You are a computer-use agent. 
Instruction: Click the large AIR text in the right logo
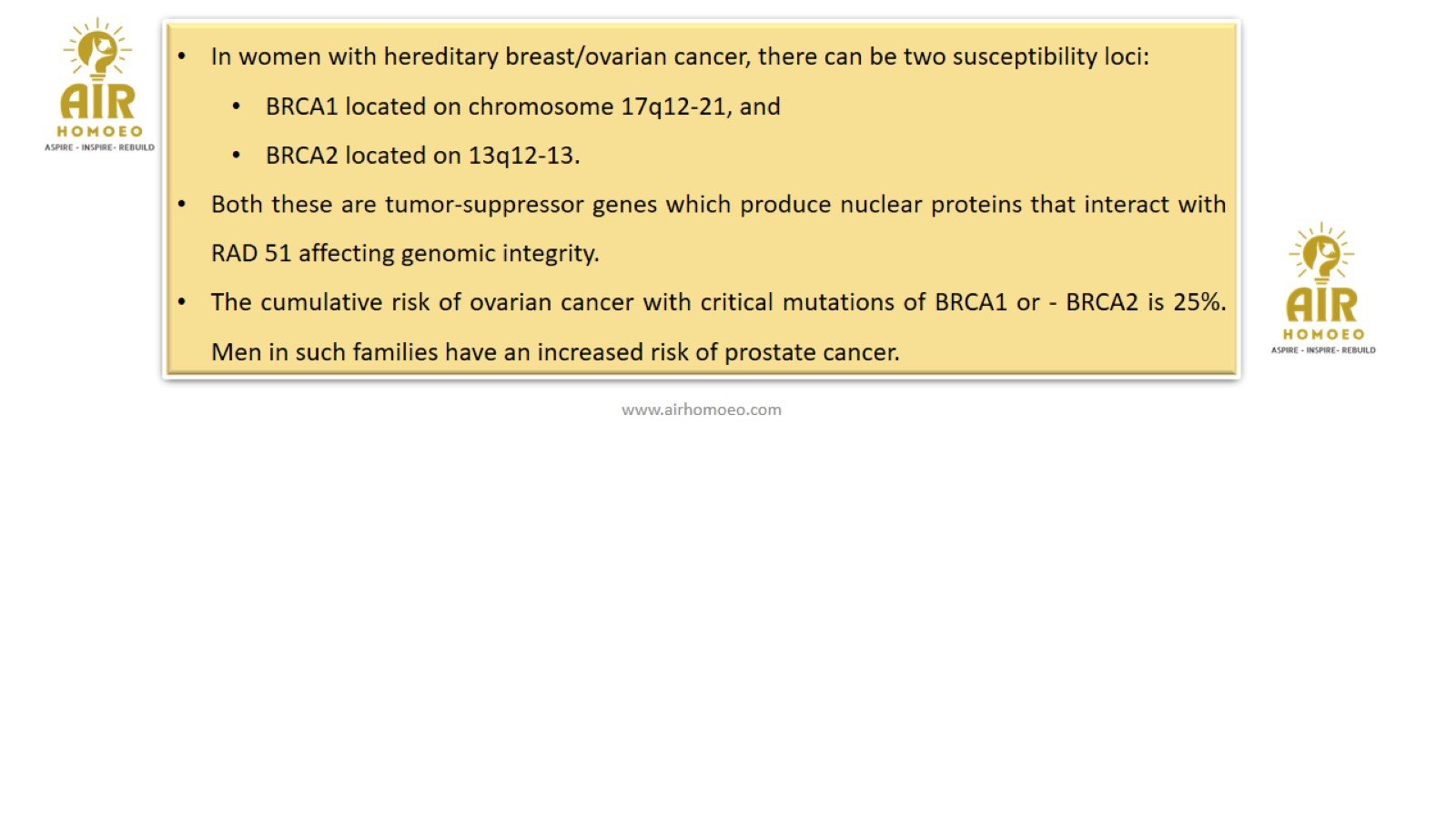click(1322, 305)
